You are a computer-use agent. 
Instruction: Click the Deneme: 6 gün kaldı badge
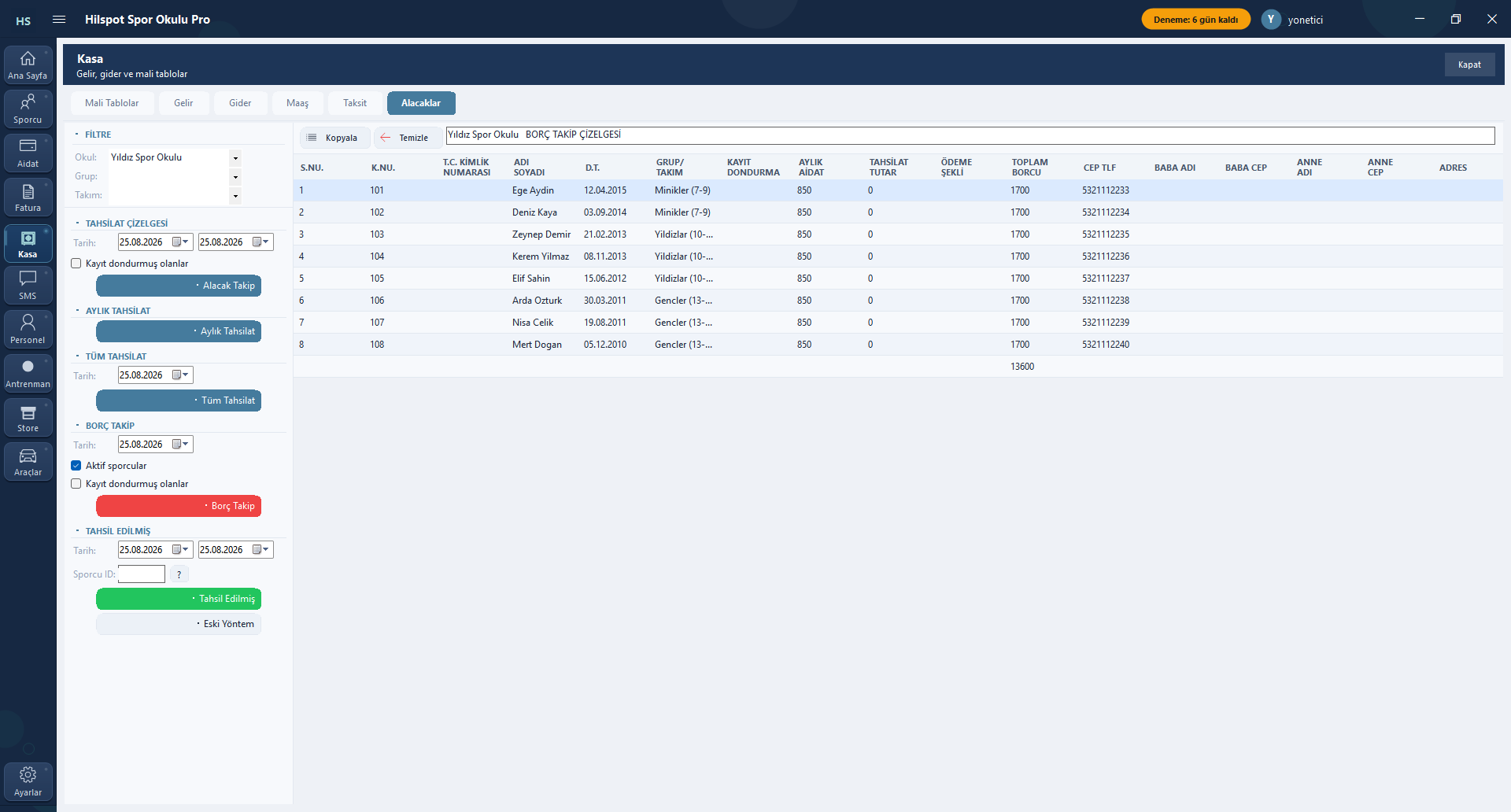coord(1195,20)
